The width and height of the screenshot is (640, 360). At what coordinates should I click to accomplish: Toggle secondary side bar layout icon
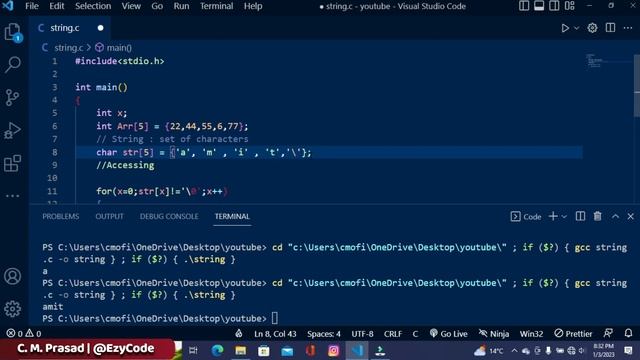click(554, 6)
